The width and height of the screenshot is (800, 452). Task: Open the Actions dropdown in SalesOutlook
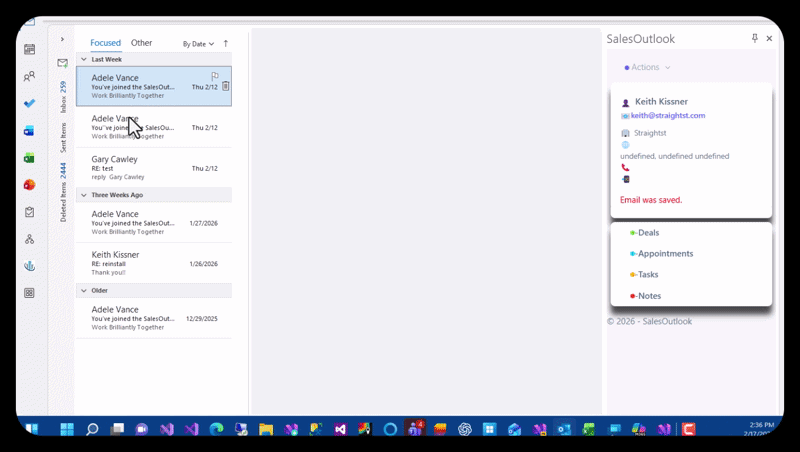(647, 67)
